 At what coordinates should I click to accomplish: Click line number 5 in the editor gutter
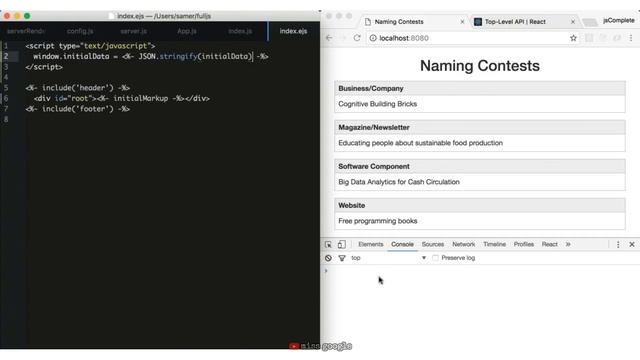(6, 88)
